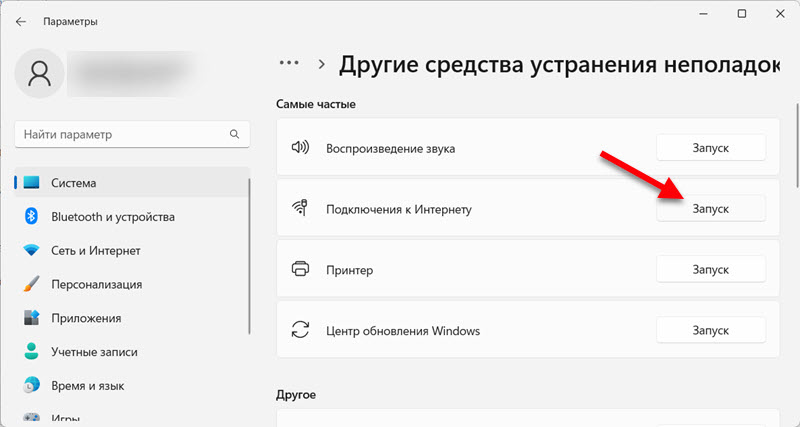This screenshot has width=800, height=427.
Task: Click the Wi-Fi icon for Сеть и Интернет
Action: point(31,250)
